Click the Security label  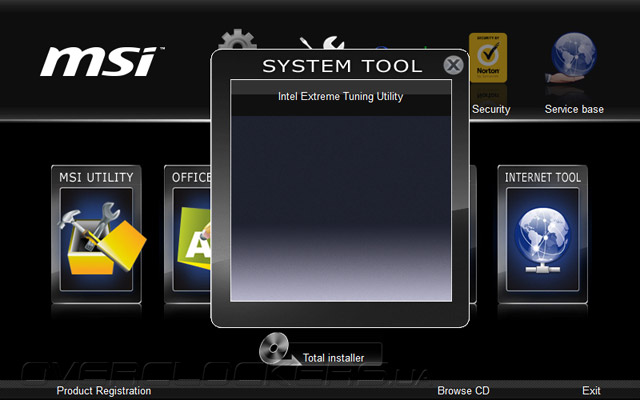(x=491, y=109)
